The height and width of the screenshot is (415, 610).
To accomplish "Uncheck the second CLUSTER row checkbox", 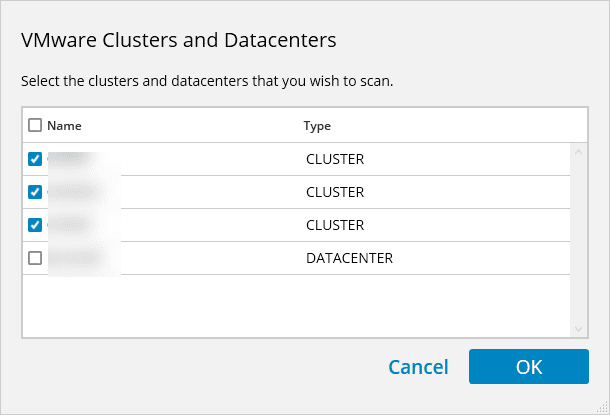I will tap(35, 192).
